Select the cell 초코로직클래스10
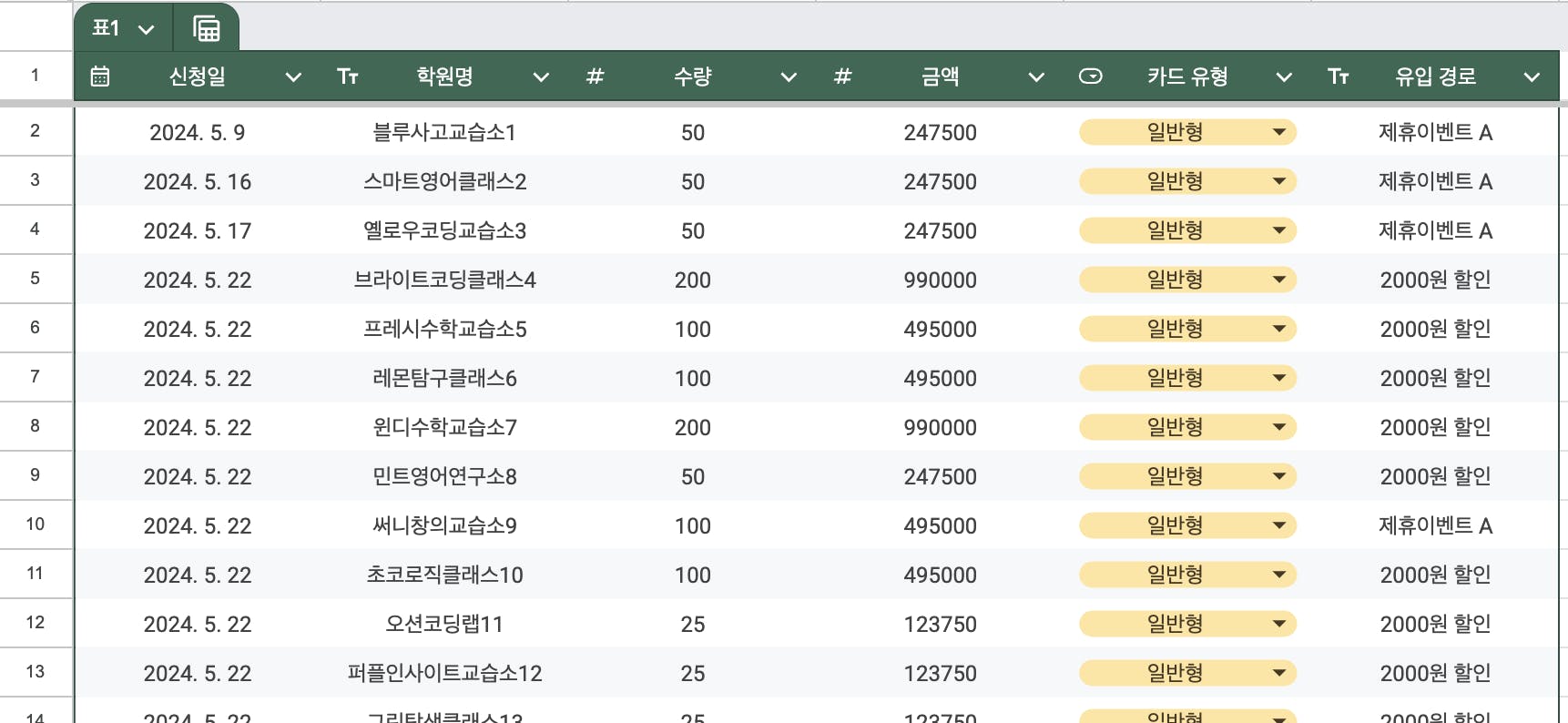Image resolution: width=1568 pixels, height=723 pixels. (x=444, y=575)
